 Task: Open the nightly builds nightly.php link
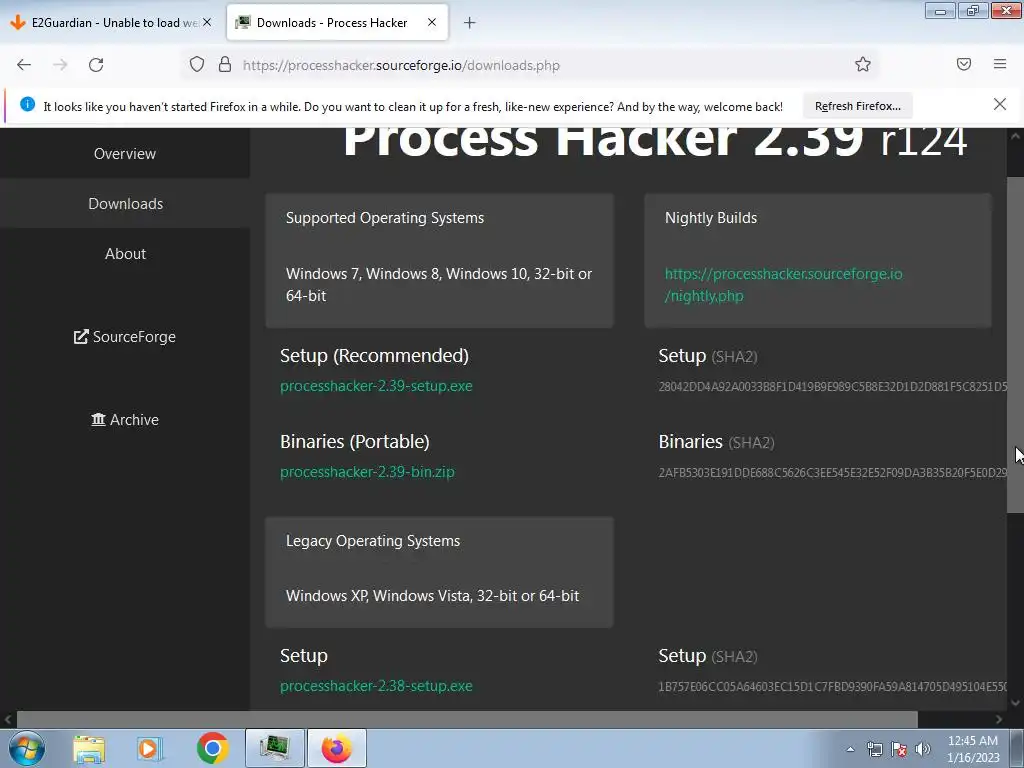click(x=783, y=285)
